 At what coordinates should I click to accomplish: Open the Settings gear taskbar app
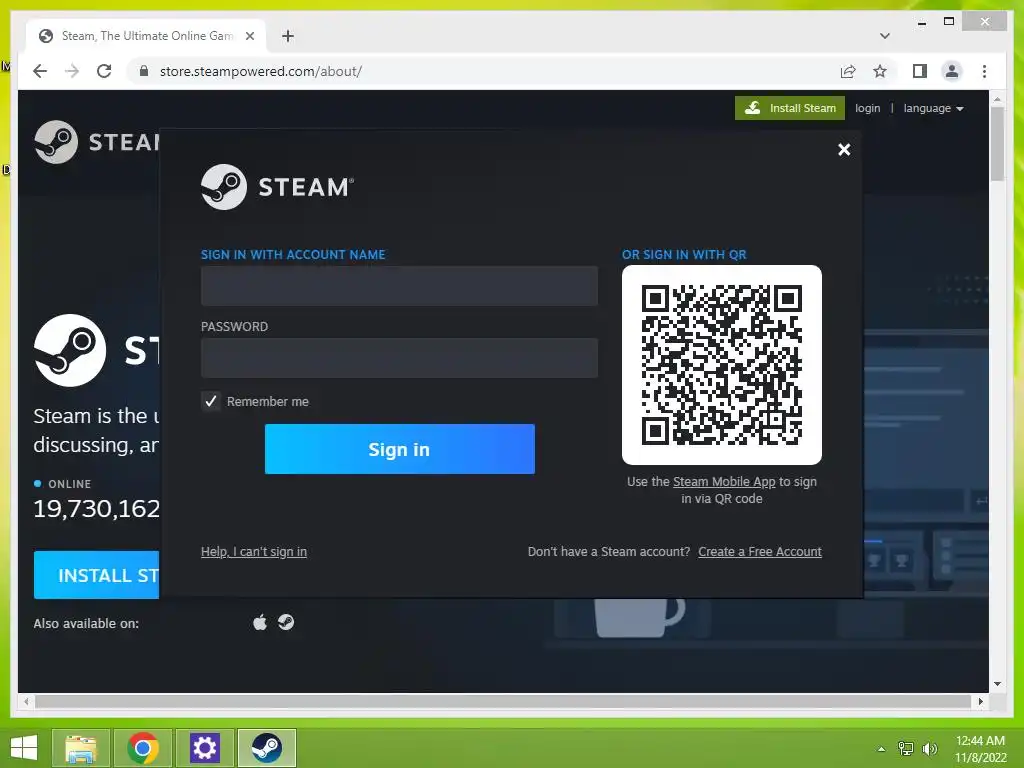(204, 747)
